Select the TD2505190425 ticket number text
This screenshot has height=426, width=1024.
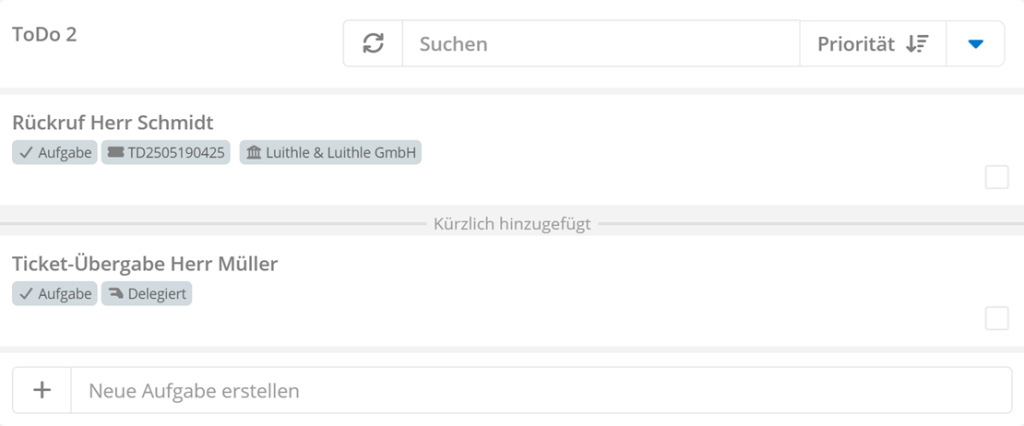(177, 153)
